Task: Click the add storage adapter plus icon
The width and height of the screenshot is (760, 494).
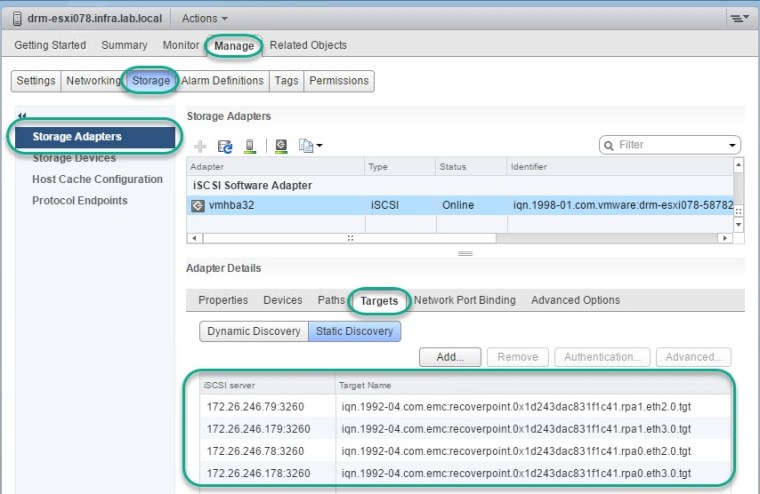Action: (199, 146)
